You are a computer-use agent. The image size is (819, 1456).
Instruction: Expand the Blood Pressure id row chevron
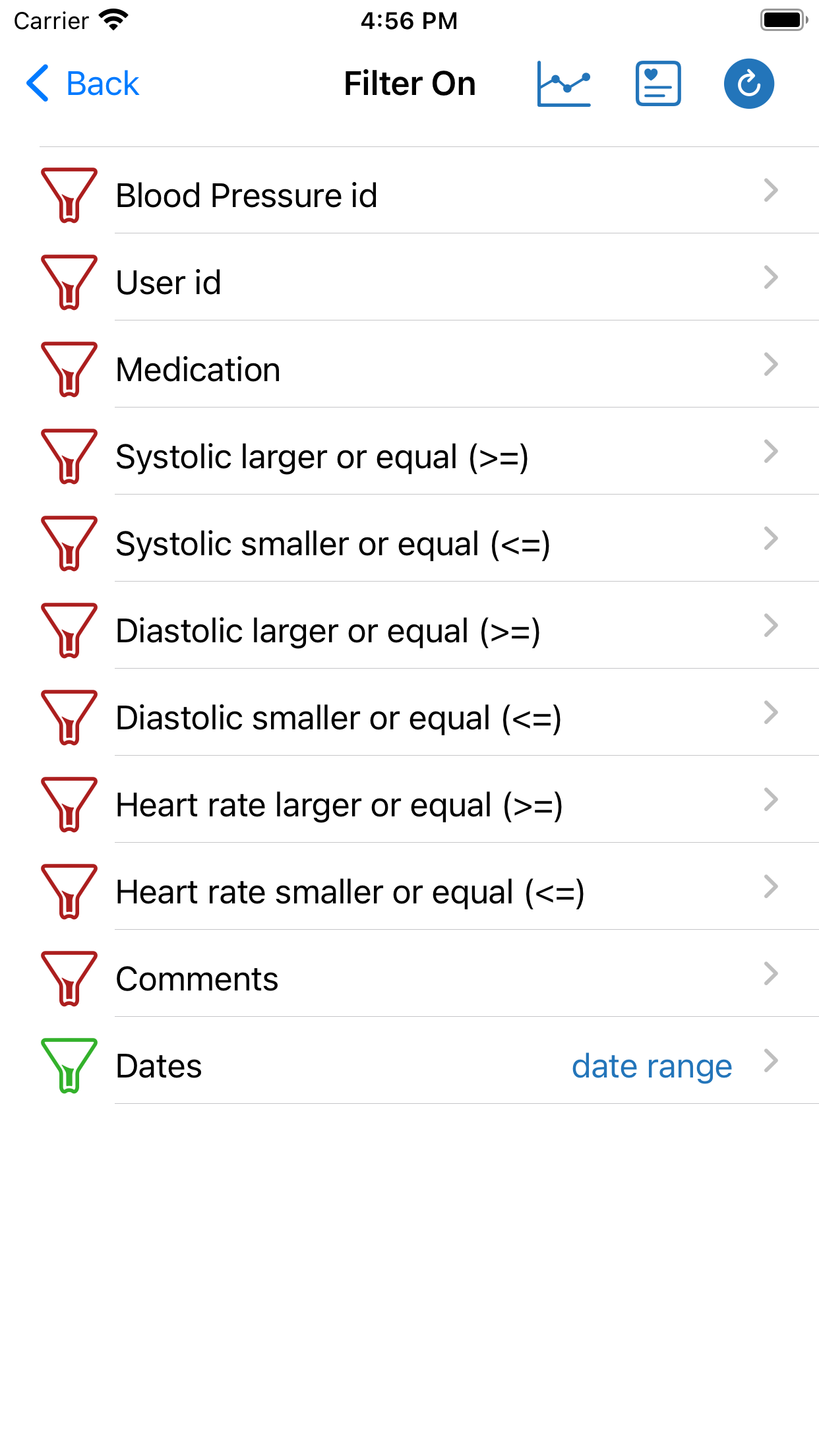(771, 191)
